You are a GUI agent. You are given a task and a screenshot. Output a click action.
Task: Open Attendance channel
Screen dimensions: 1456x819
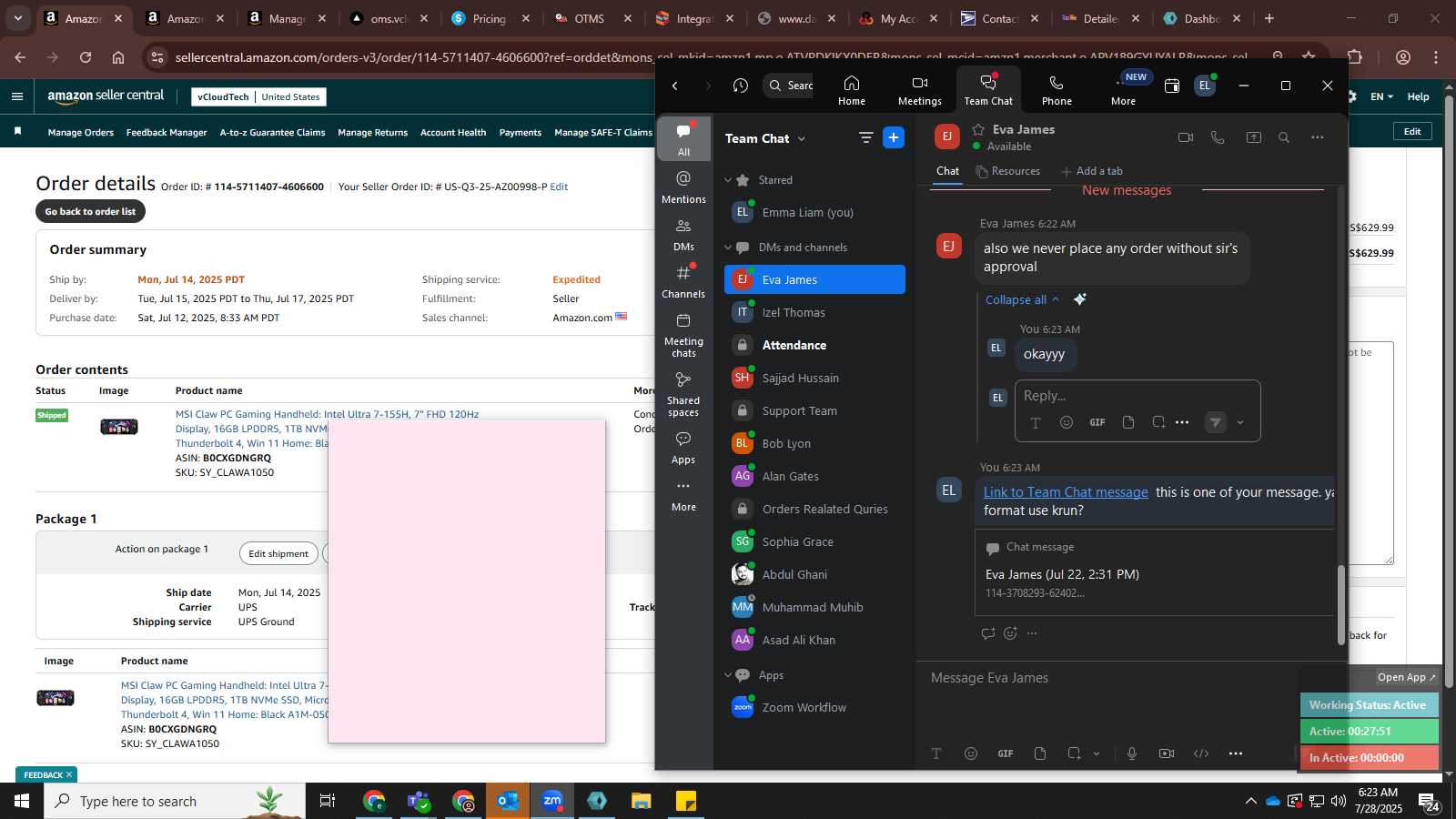click(x=814, y=345)
